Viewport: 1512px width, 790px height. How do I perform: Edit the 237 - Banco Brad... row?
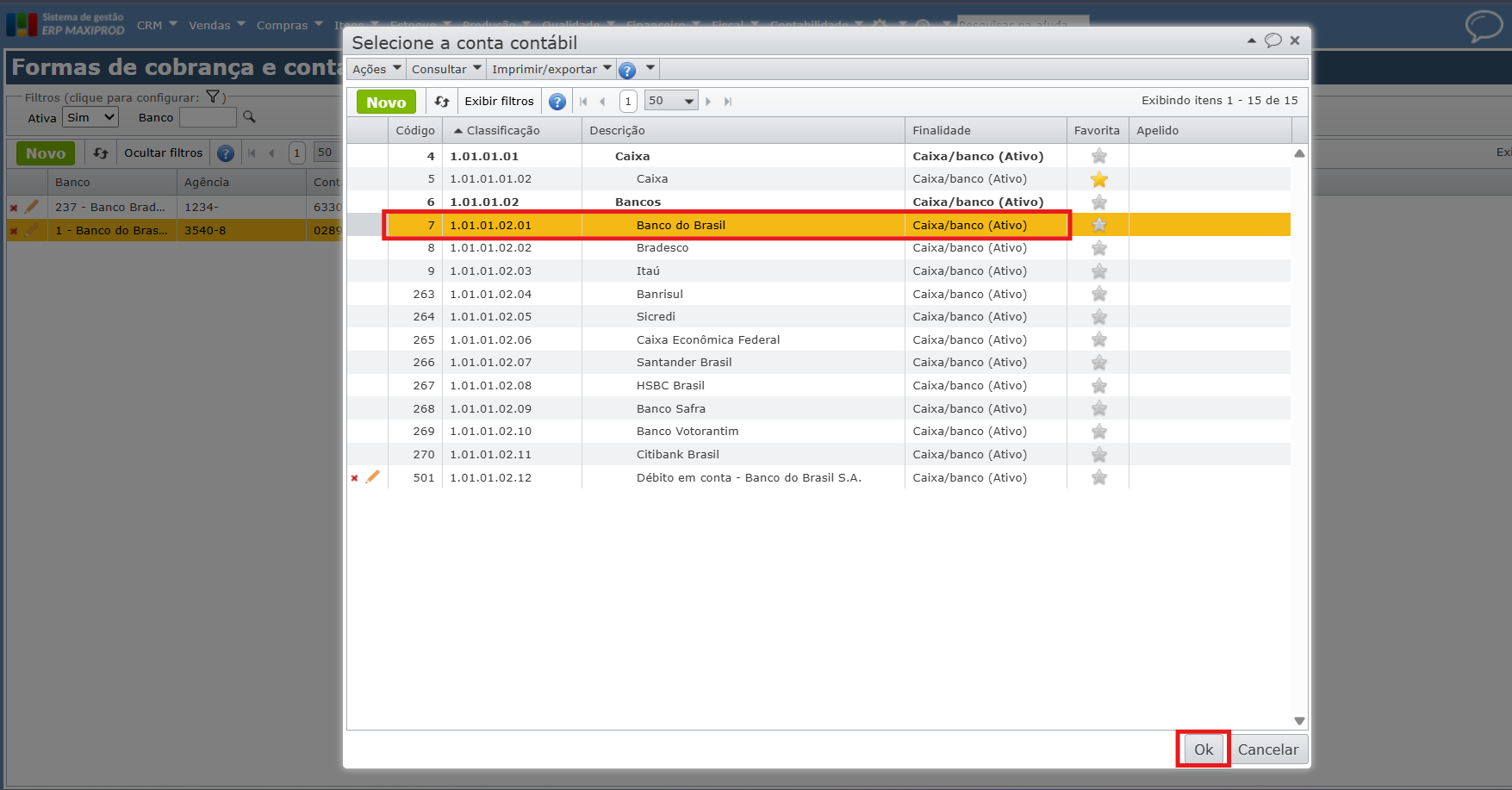(x=32, y=207)
